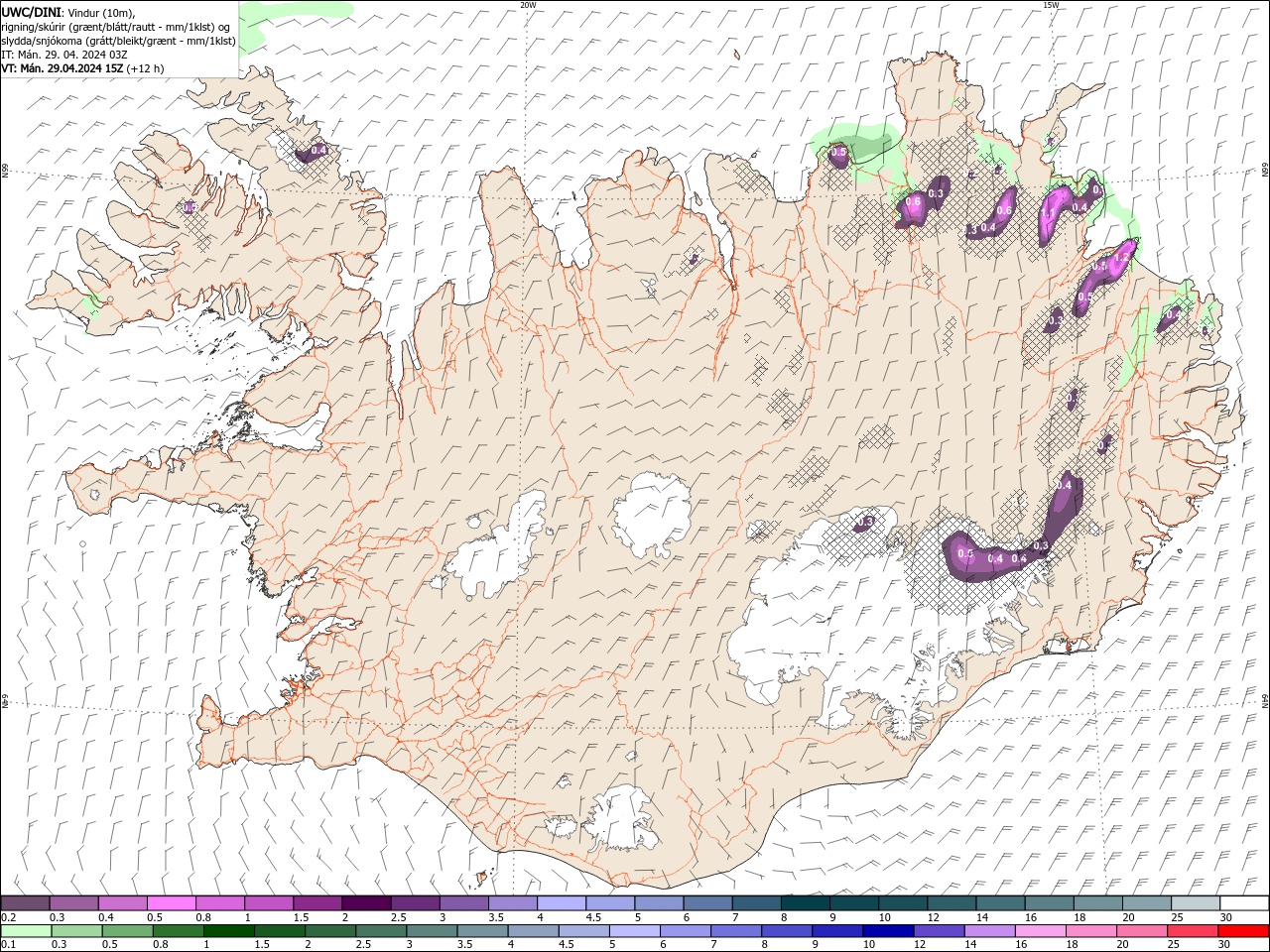Pick the gray-green rain swatch between 2.5 and 3

(380, 931)
